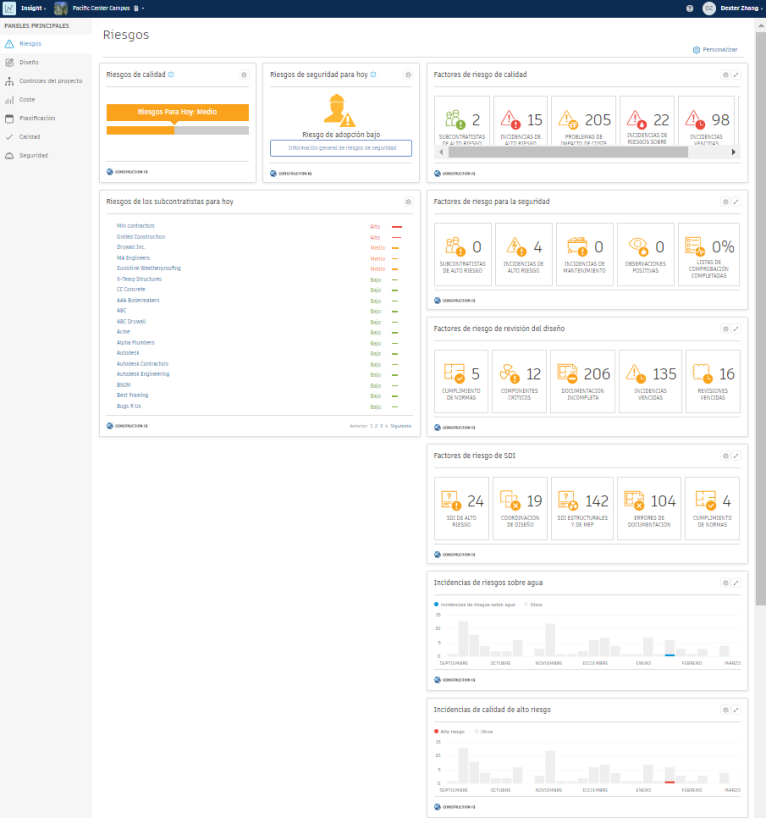Image resolution: width=766 pixels, height=818 pixels.
Task: Open the Insight module dropdown
Action: 33,8
